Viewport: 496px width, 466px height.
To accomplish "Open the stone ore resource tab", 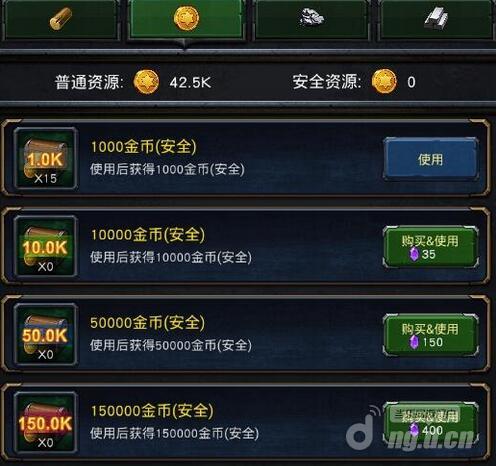I will [311, 19].
